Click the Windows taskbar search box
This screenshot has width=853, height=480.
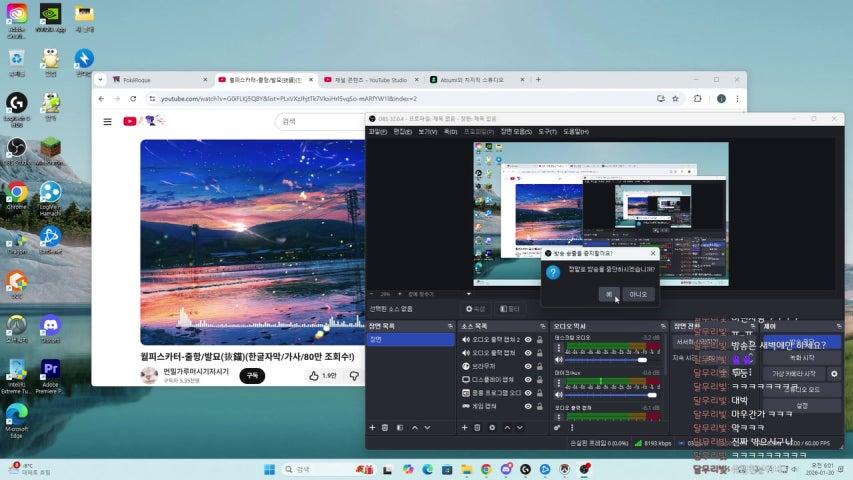pos(320,469)
